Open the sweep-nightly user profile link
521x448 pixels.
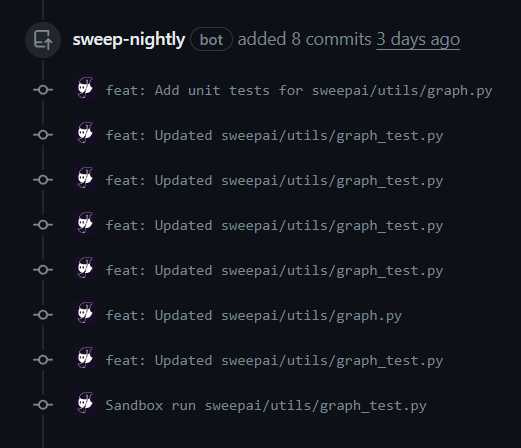[x=129, y=39]
